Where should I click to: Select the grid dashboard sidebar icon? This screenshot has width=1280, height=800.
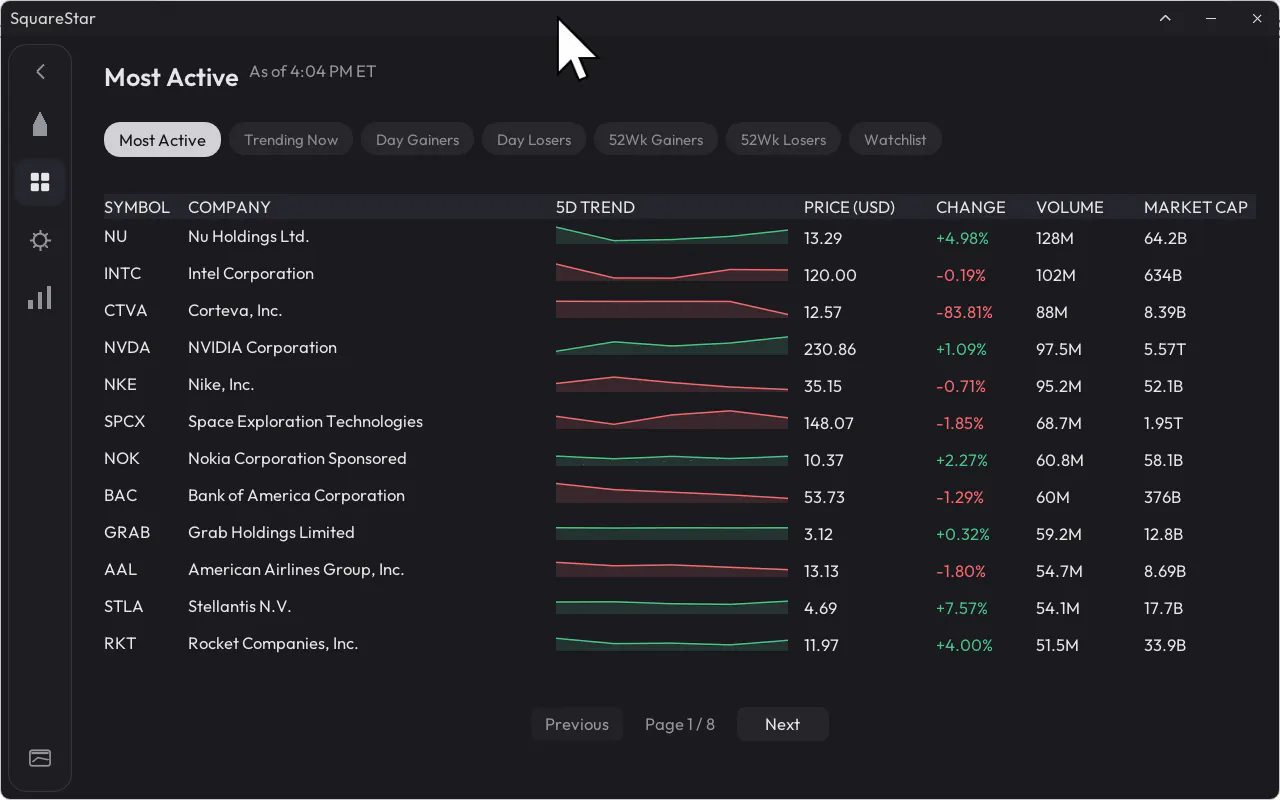click(x=40, y=182)
